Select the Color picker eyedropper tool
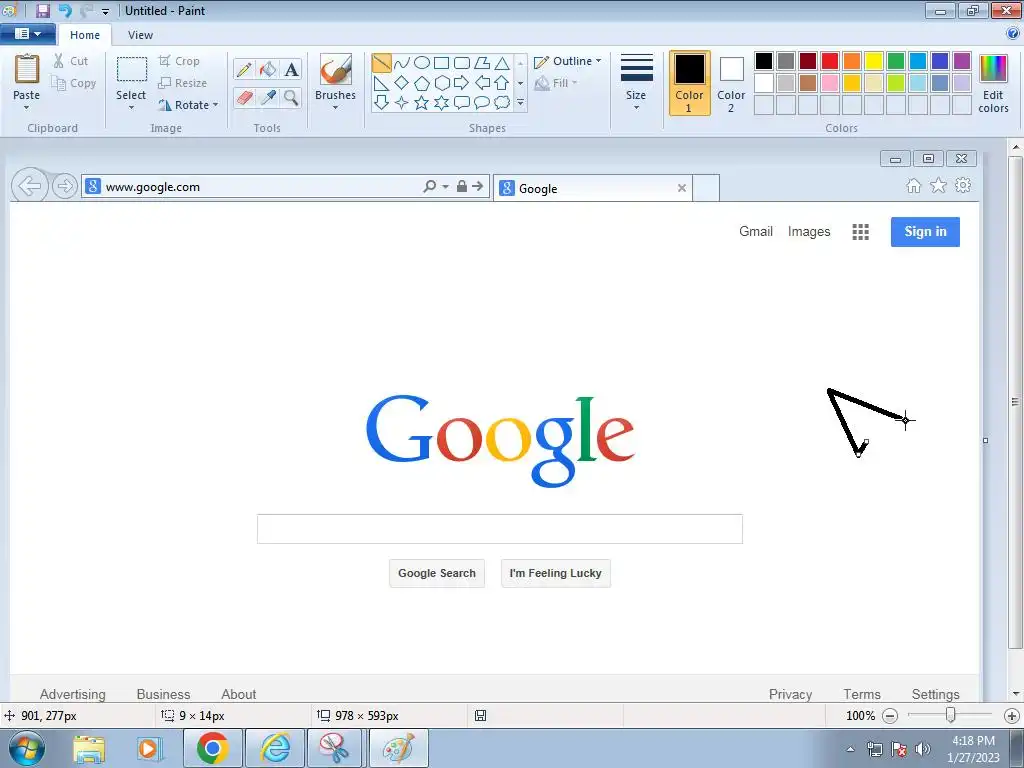Screen dimensions: 1024x768 [268, 98]
